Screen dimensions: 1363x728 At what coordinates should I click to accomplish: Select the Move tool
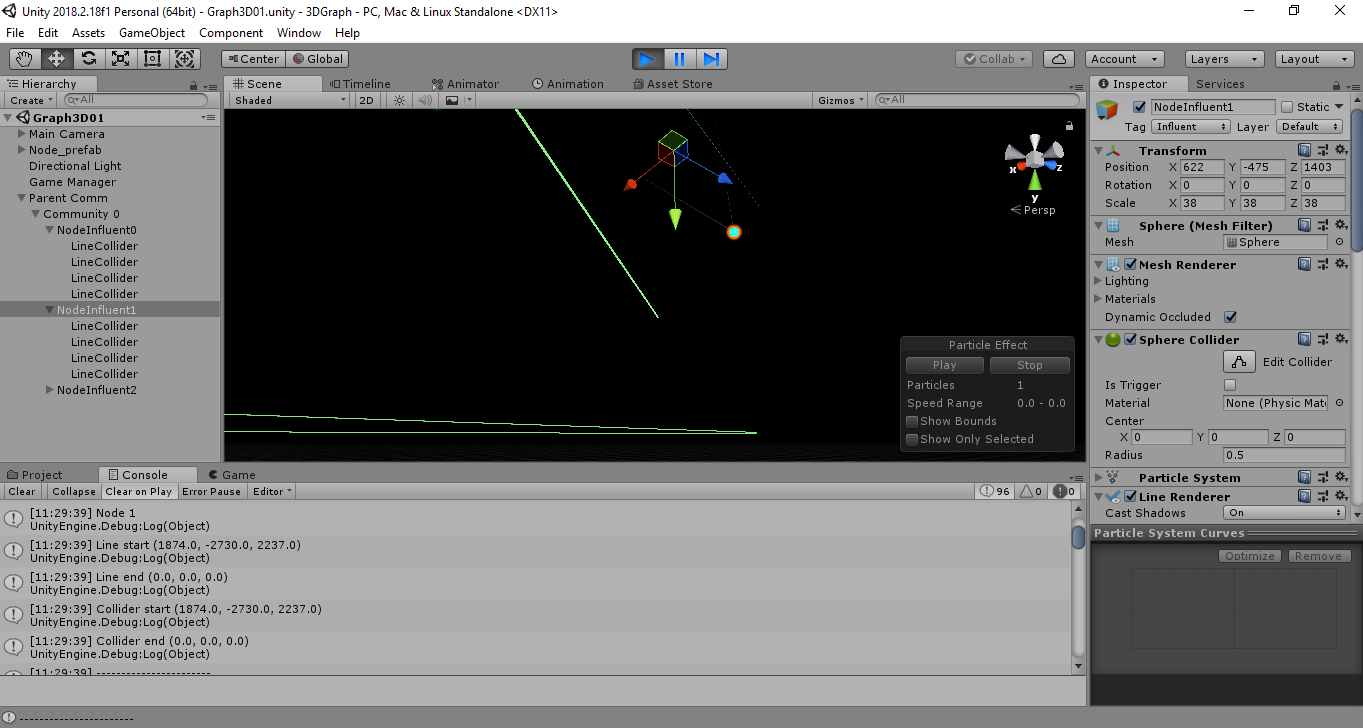click(x=57, y=59)
